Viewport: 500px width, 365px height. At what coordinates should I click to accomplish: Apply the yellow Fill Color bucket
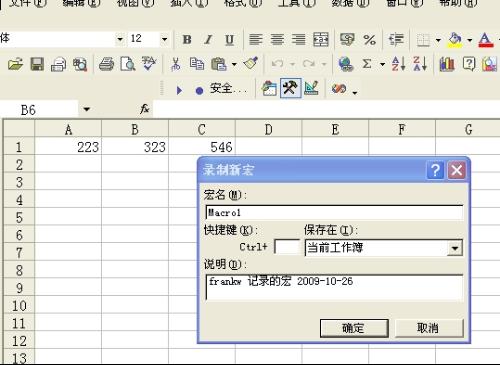455,40
